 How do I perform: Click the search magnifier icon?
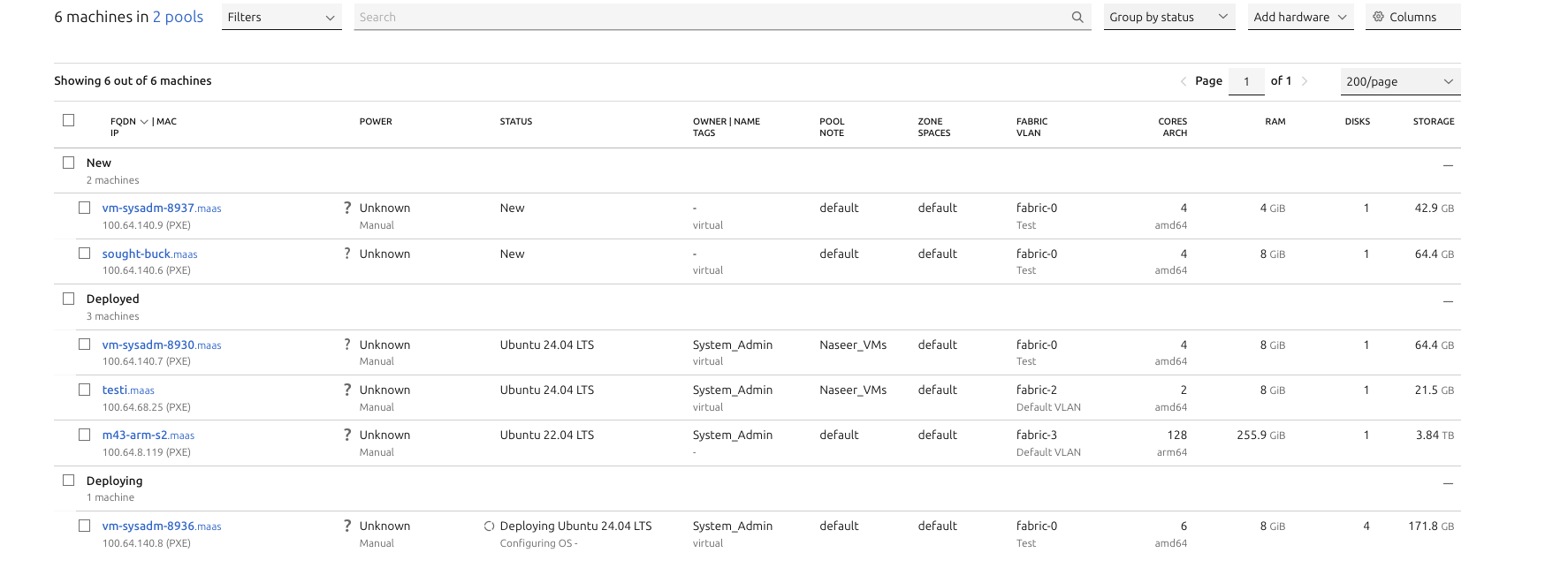pyautogui.click(x=1077, y=17)
